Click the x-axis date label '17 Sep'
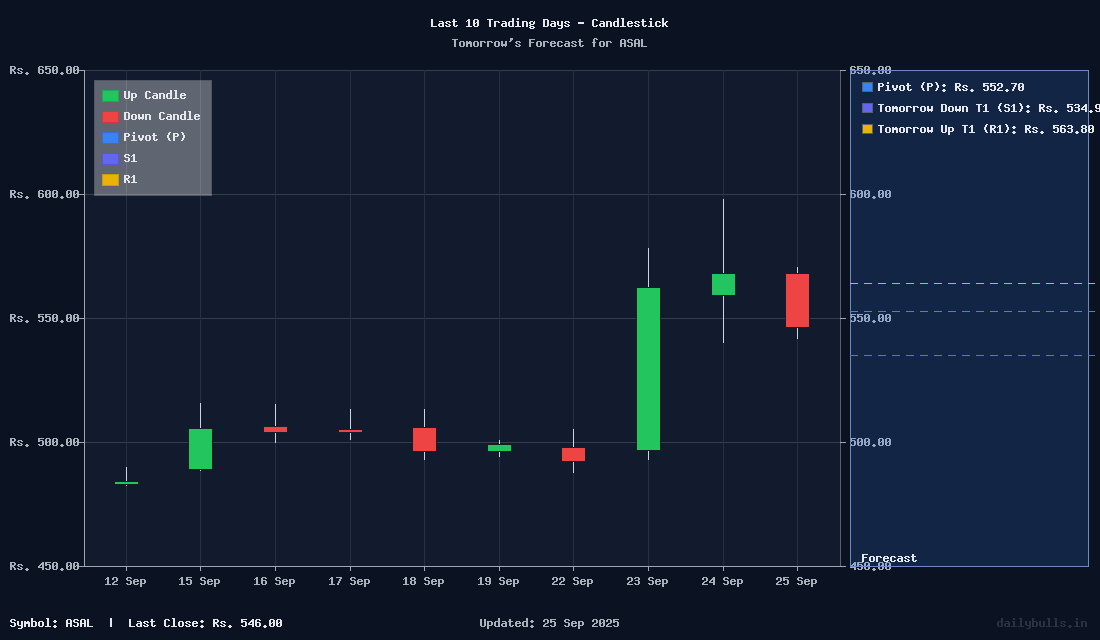This screenshot has height=640, width=1100. coord(349,581)
